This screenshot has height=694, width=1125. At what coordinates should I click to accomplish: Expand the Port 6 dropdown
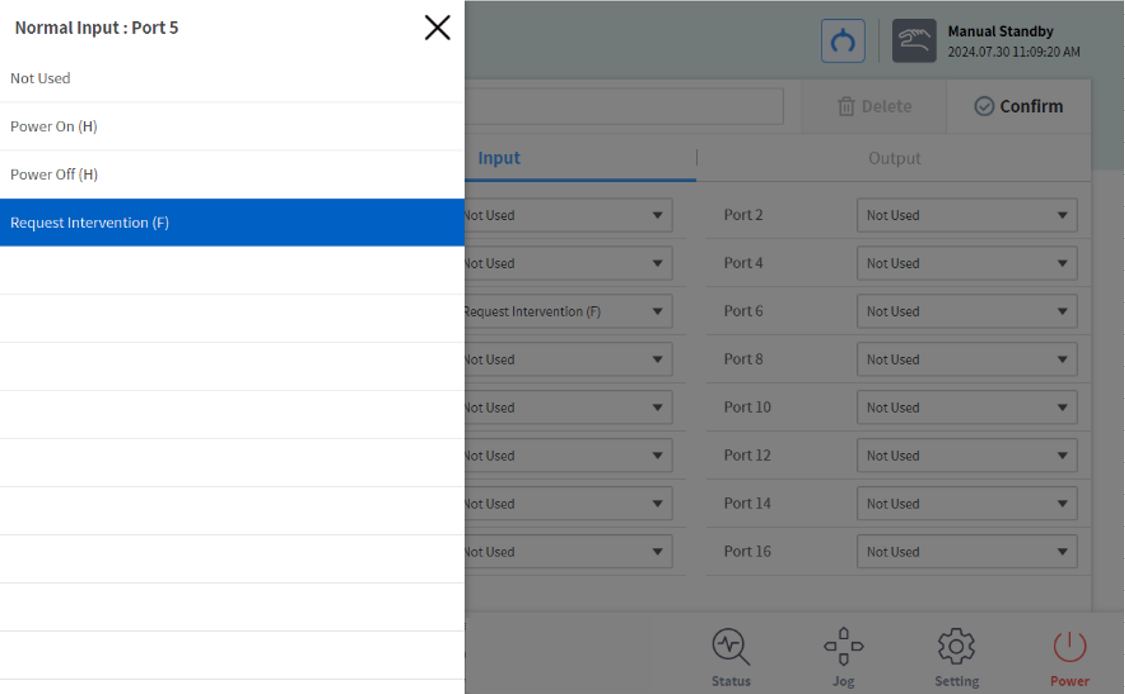[966, 311]
